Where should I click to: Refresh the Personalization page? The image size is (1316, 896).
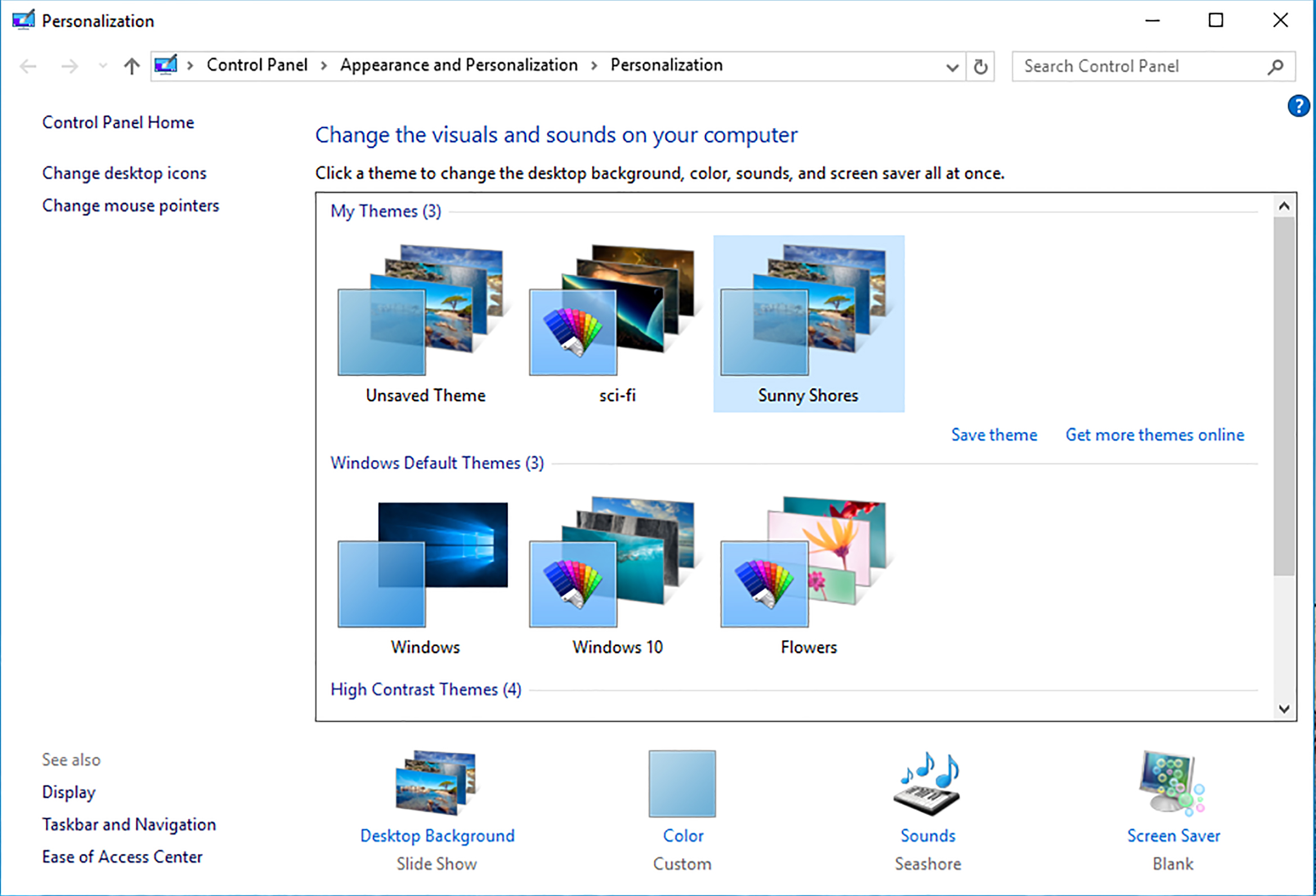980,67
